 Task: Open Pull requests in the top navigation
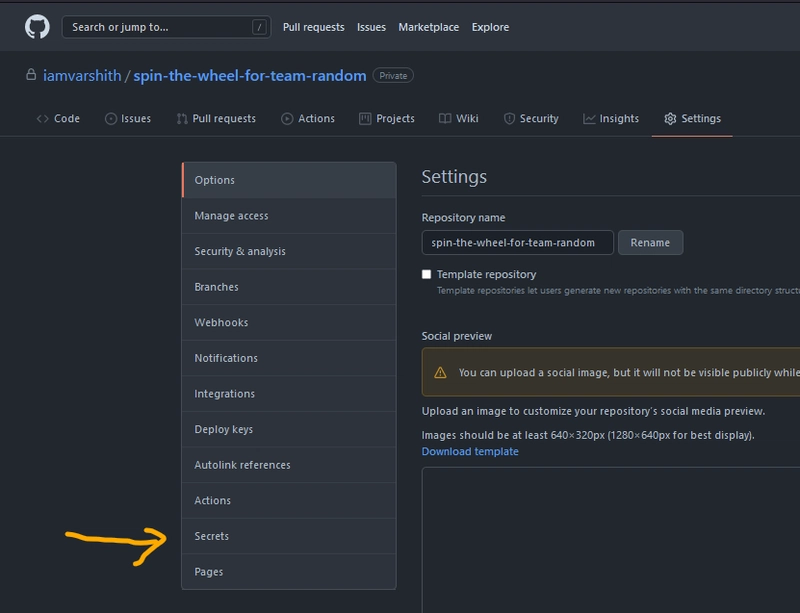tap(314, 27)
